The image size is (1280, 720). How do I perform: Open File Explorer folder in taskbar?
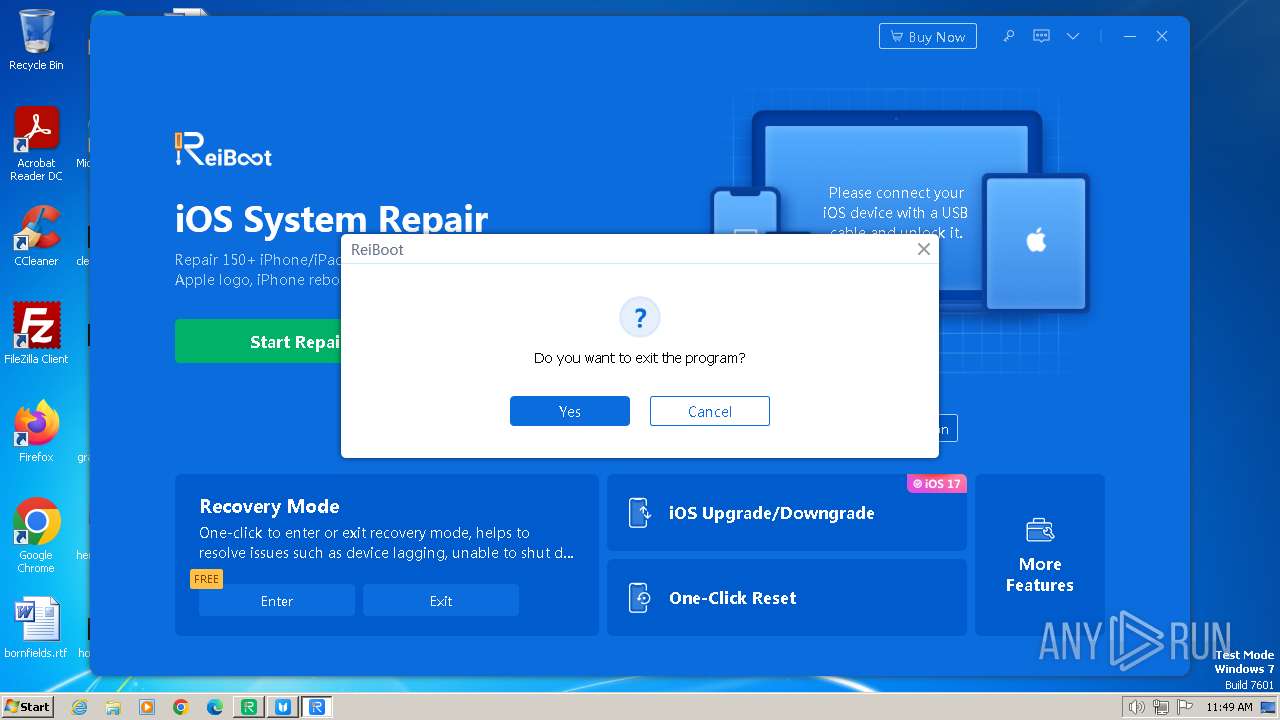[113, 707]
